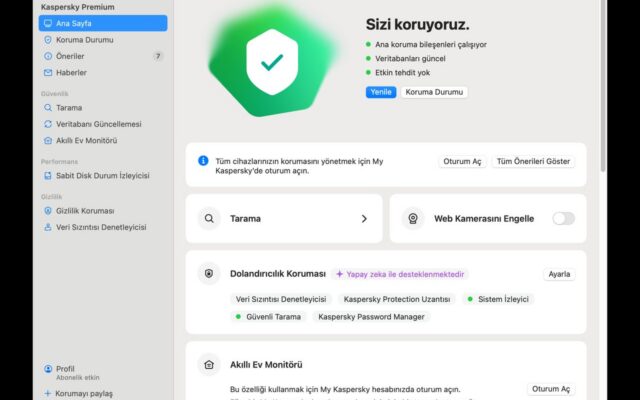The image size is (640, 400).
Task: Click the Sabit Disk Durum İzleyicisi disk icon
Action: pyautogui.click(x=48, y=176)
